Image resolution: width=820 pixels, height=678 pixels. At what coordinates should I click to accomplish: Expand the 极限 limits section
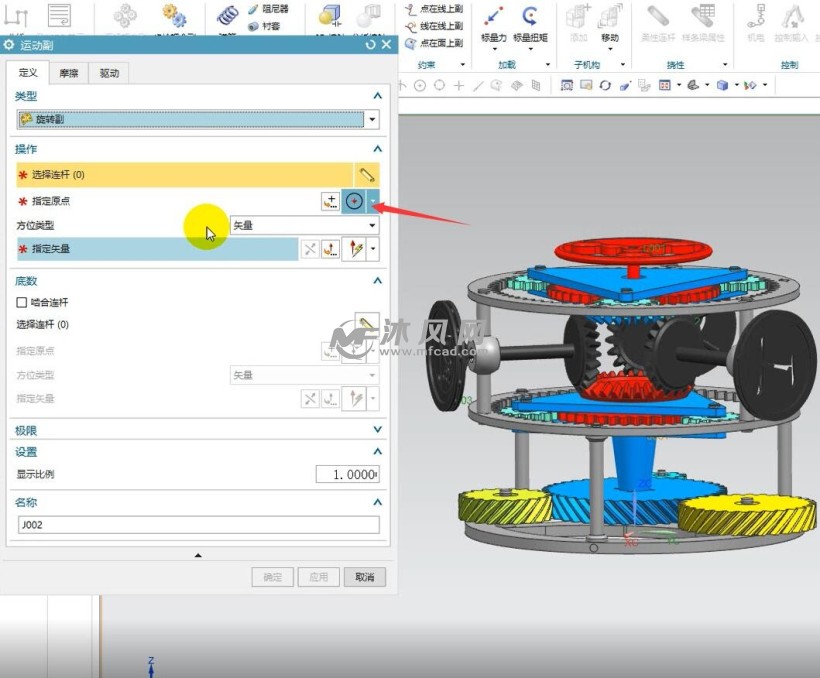pos(377,430)
